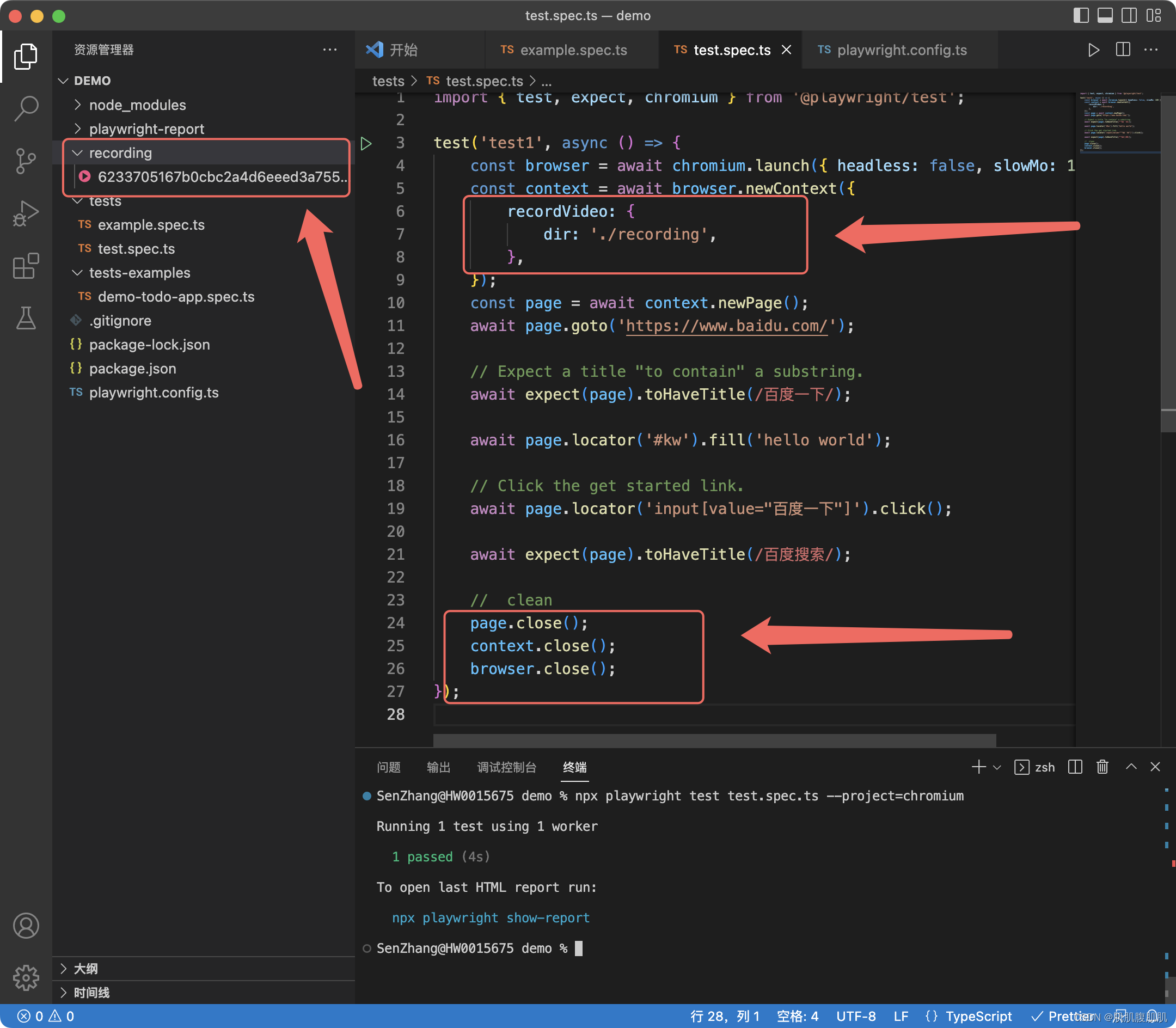Maximize the panel size with chevron up
Screen dimensions: 1176x1028
click(x=1131, y=767)
